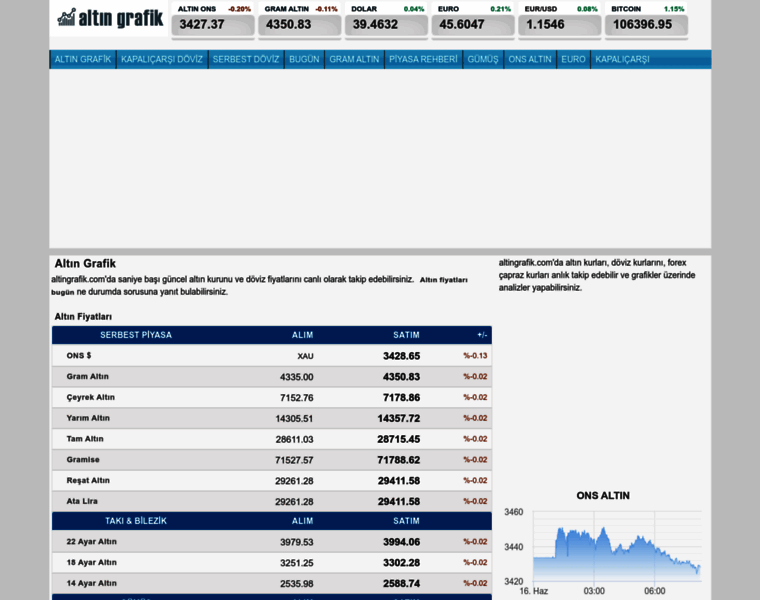Select the Reşat Altın row label
Image resolution: width=760 pixels, height=600 pixels.
pyautogui.click(x=88, y=481)
